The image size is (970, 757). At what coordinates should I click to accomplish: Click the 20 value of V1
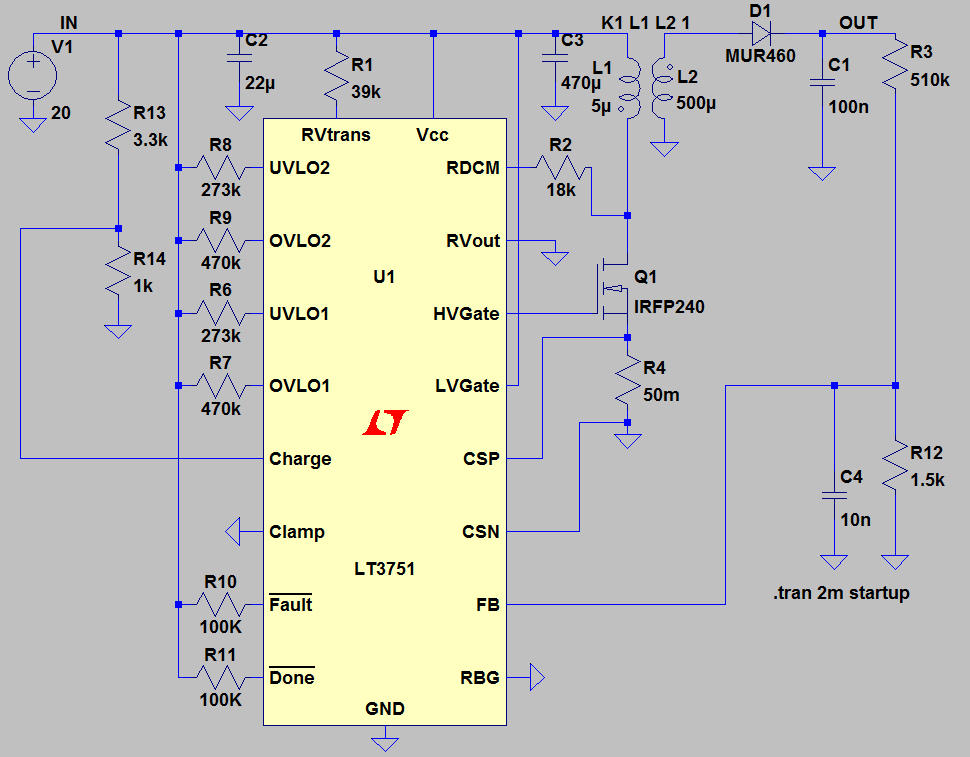(61, 113)
